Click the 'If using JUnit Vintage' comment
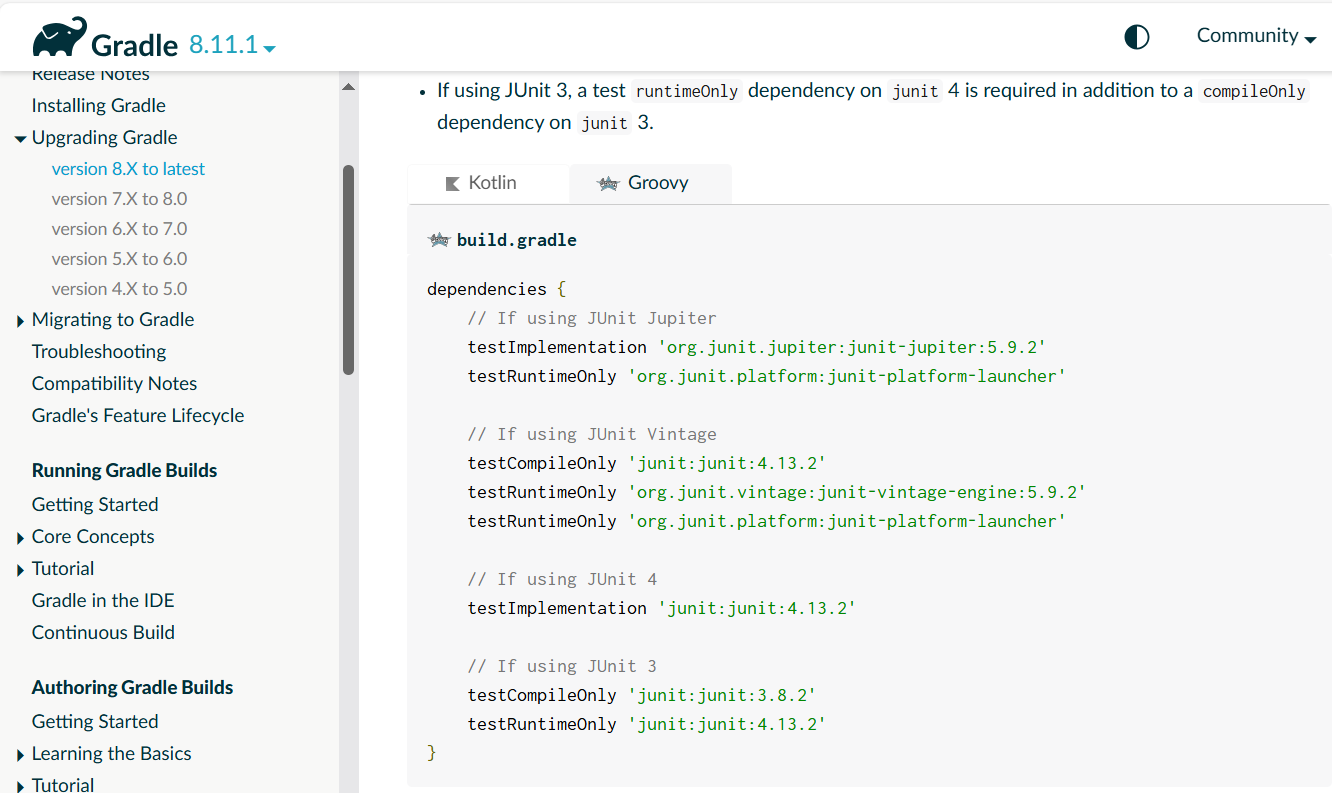The width and height of the screenshot is (1332, 793). coord(592,434)
